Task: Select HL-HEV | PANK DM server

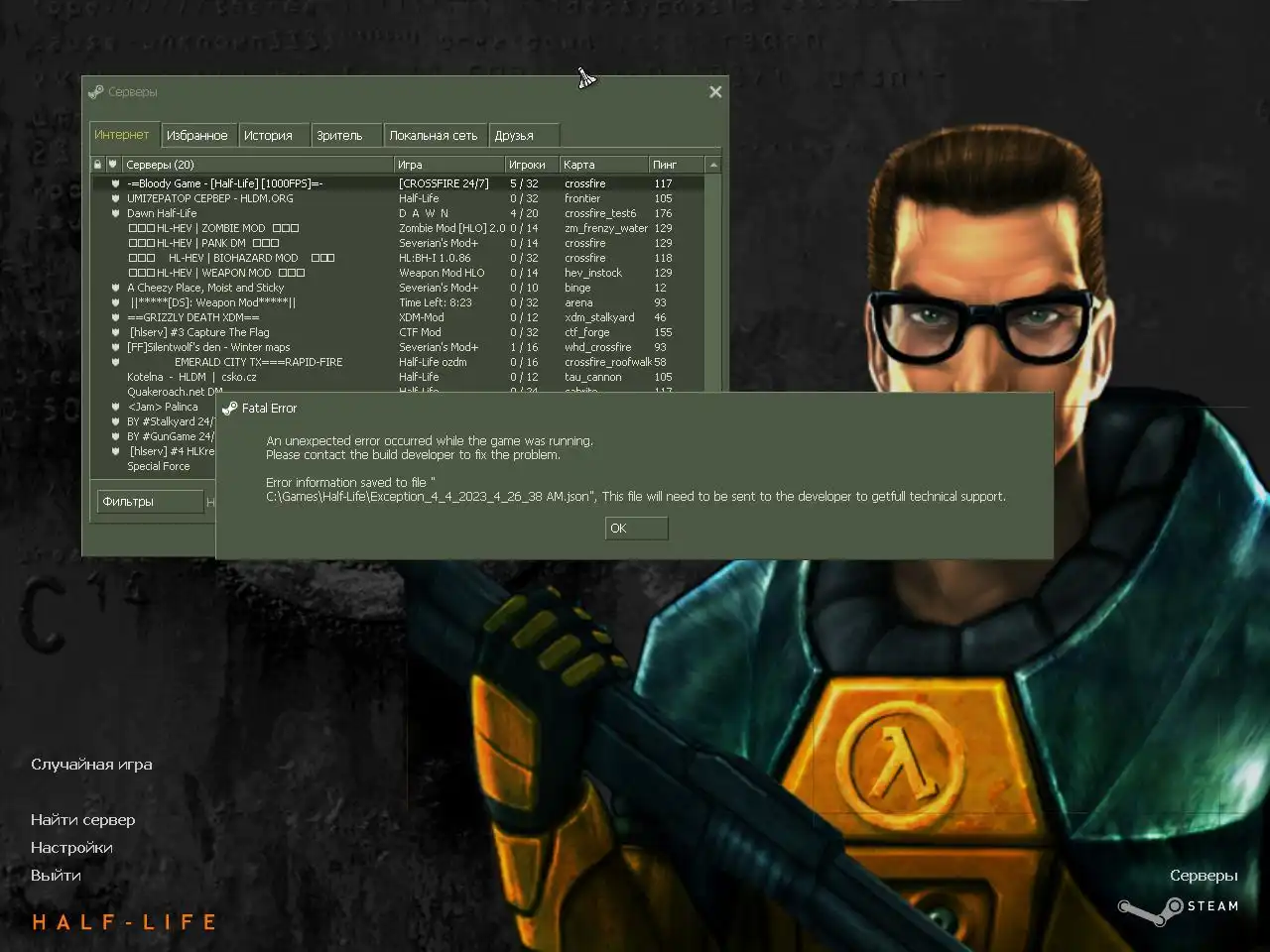Action: tap(203, 243)
